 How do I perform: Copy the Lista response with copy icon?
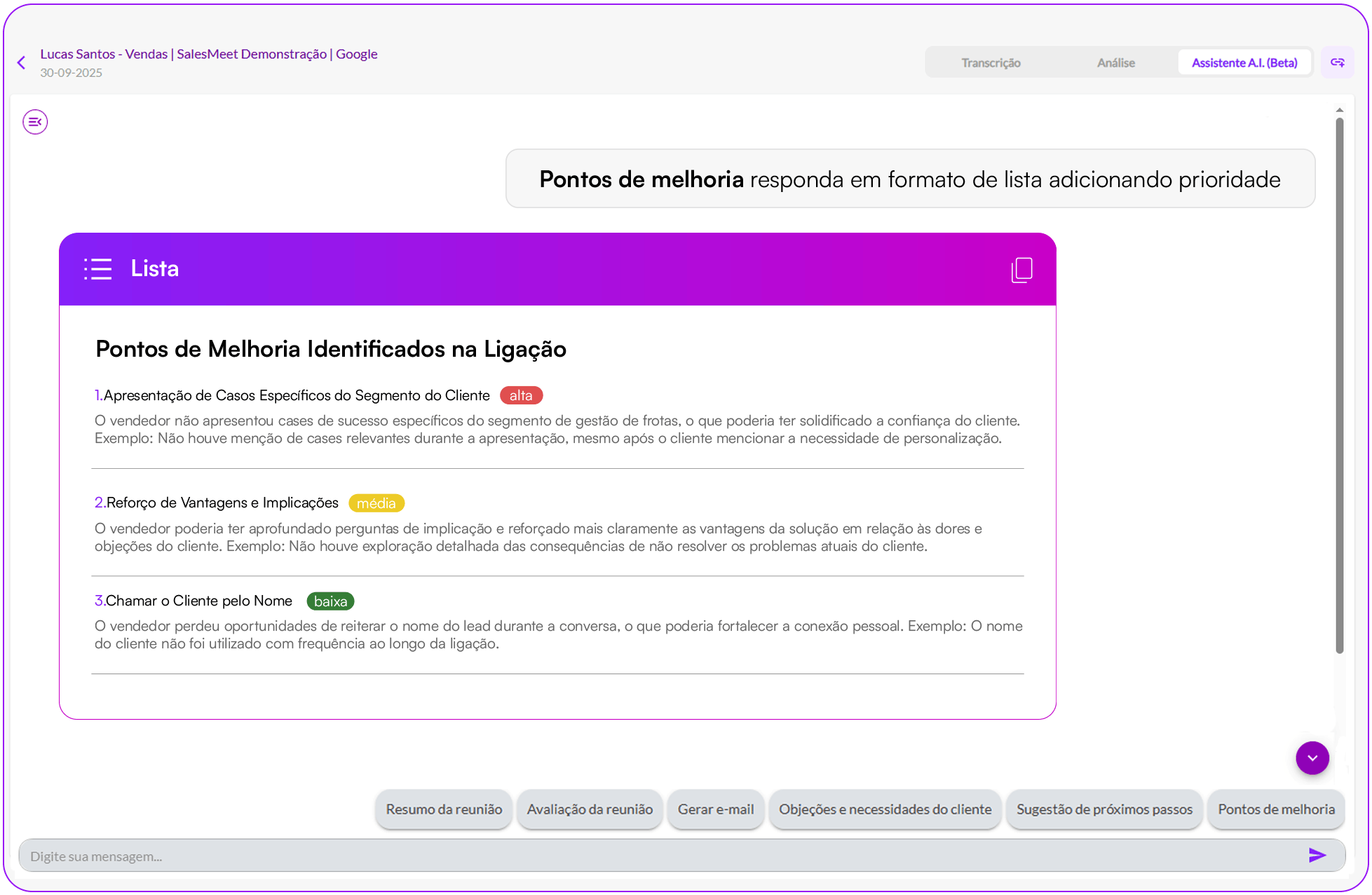(1021, 269)
